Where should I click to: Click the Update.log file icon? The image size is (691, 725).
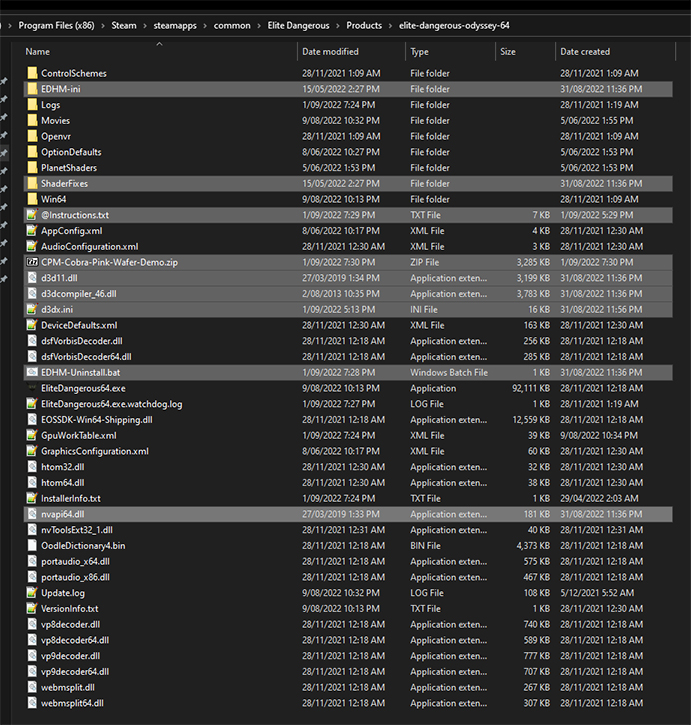click(x=32, y=592)
